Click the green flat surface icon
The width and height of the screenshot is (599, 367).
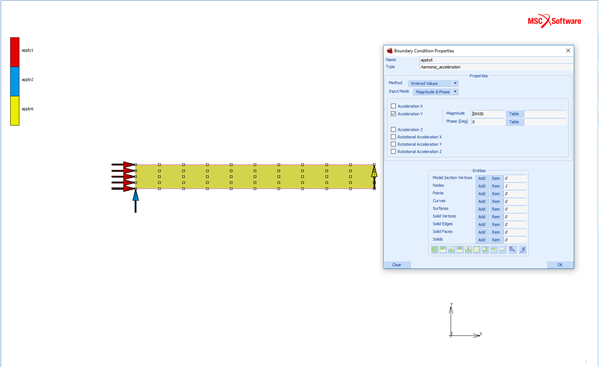(x=494, y=249)
